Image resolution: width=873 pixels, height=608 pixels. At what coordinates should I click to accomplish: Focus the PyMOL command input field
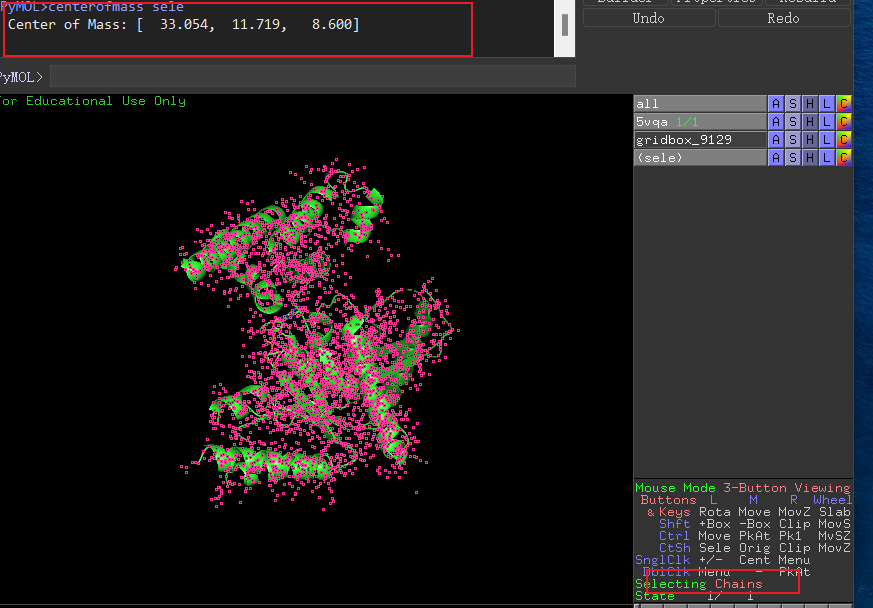(313, 76)
